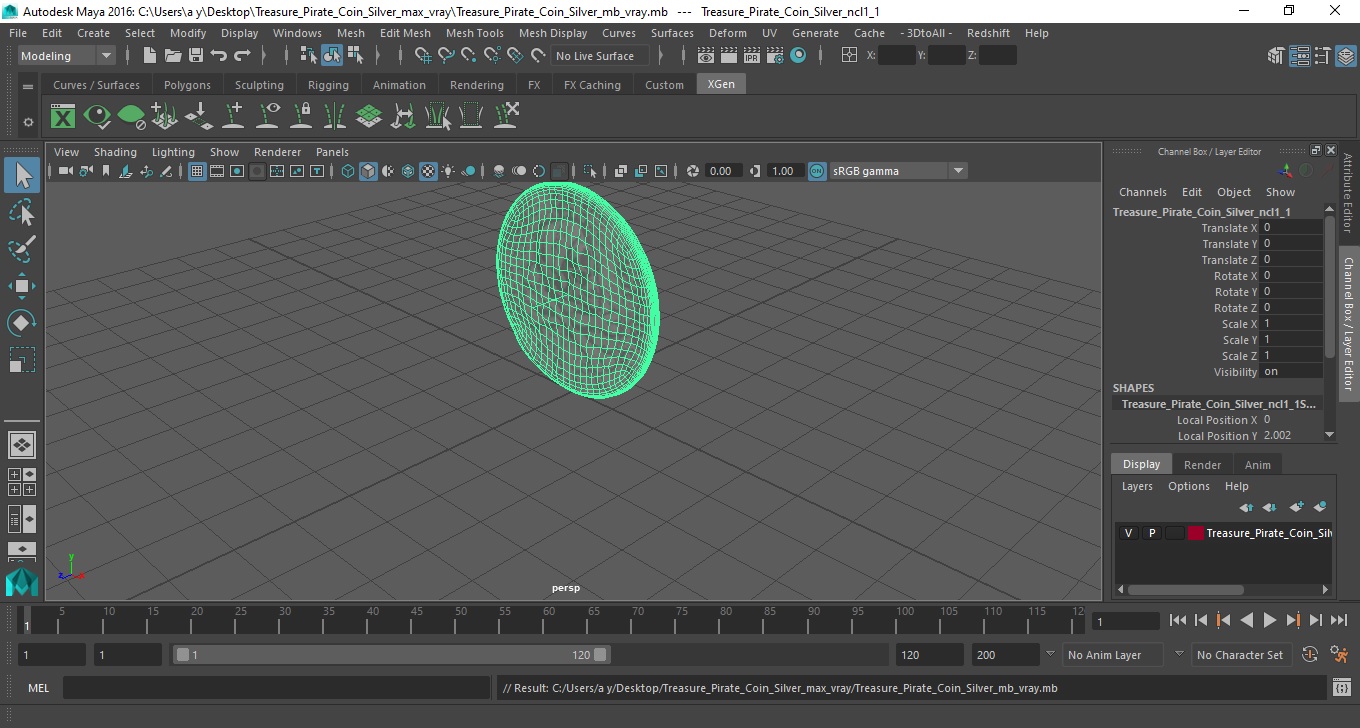Toggle layer playback P box
Image resolution: width=1360 pixels, height=728 pixels.
click(1151, 533)
